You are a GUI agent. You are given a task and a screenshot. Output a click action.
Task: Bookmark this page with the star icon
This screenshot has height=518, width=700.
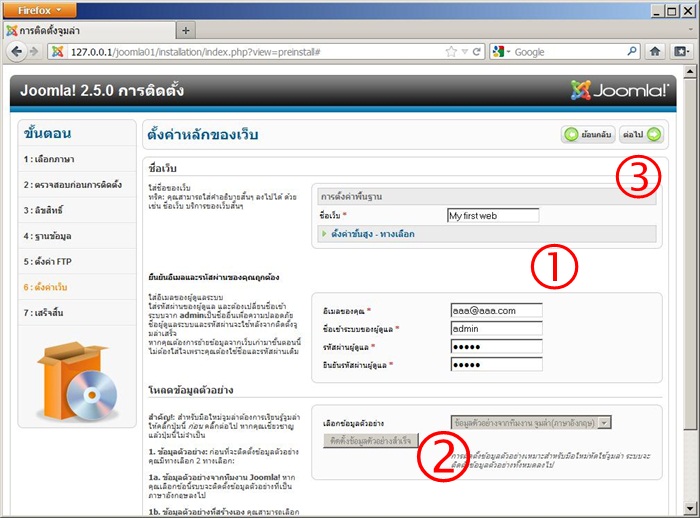(451, 52)
